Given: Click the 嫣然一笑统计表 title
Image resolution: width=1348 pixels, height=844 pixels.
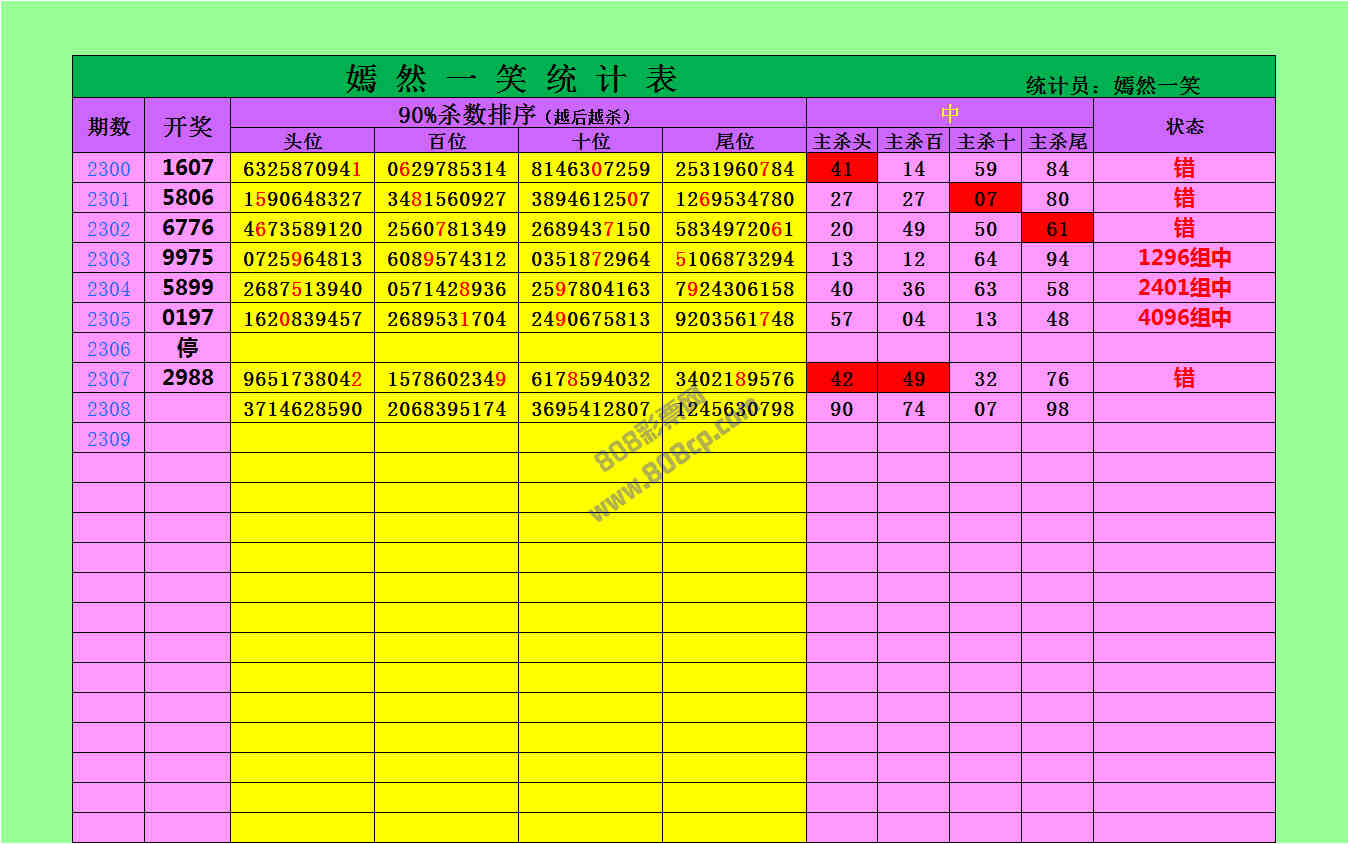Looking at the screenshot, I should coord(512,79).
